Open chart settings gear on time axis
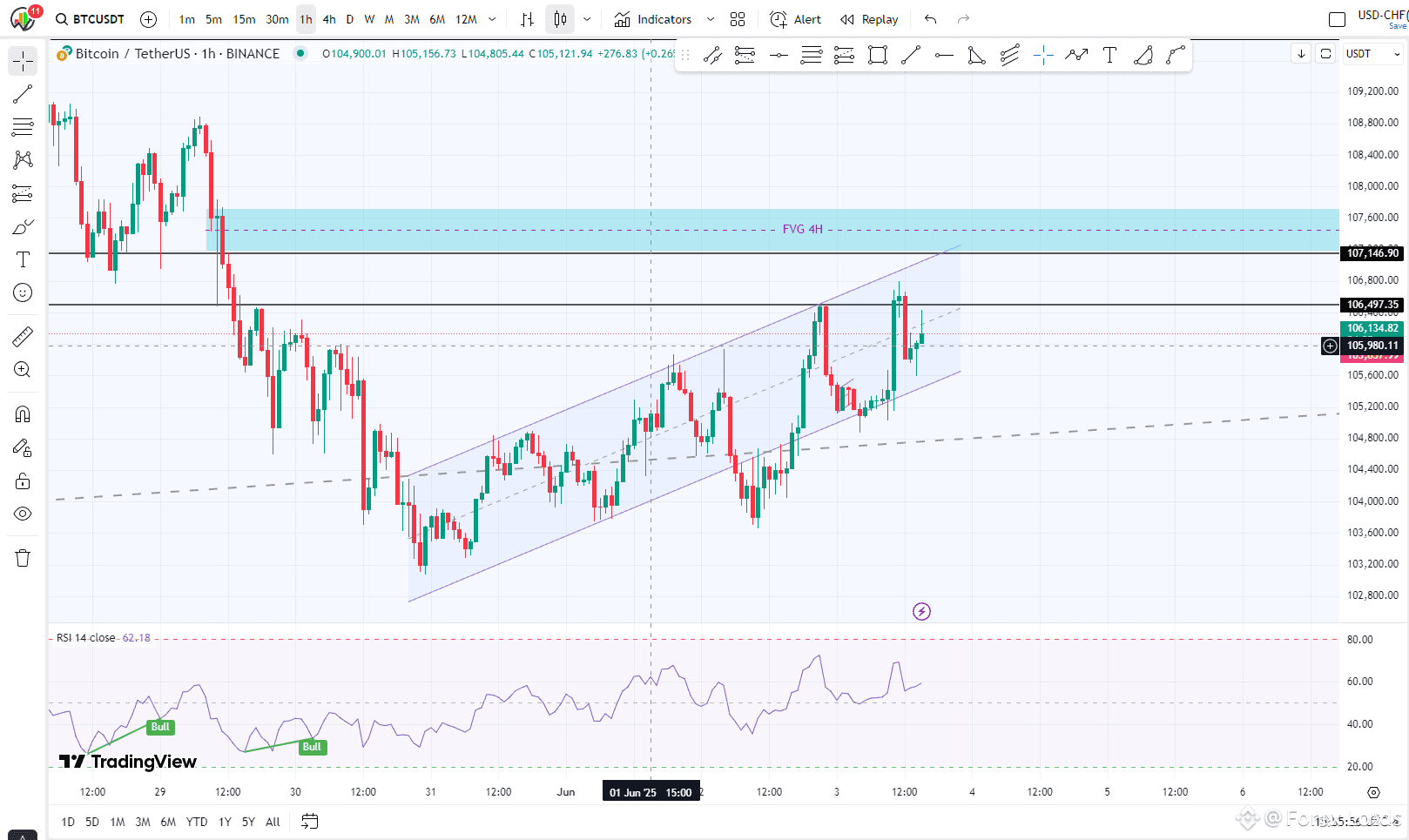The width and height of the screenshot is (1409, 840). point(1373,792)
